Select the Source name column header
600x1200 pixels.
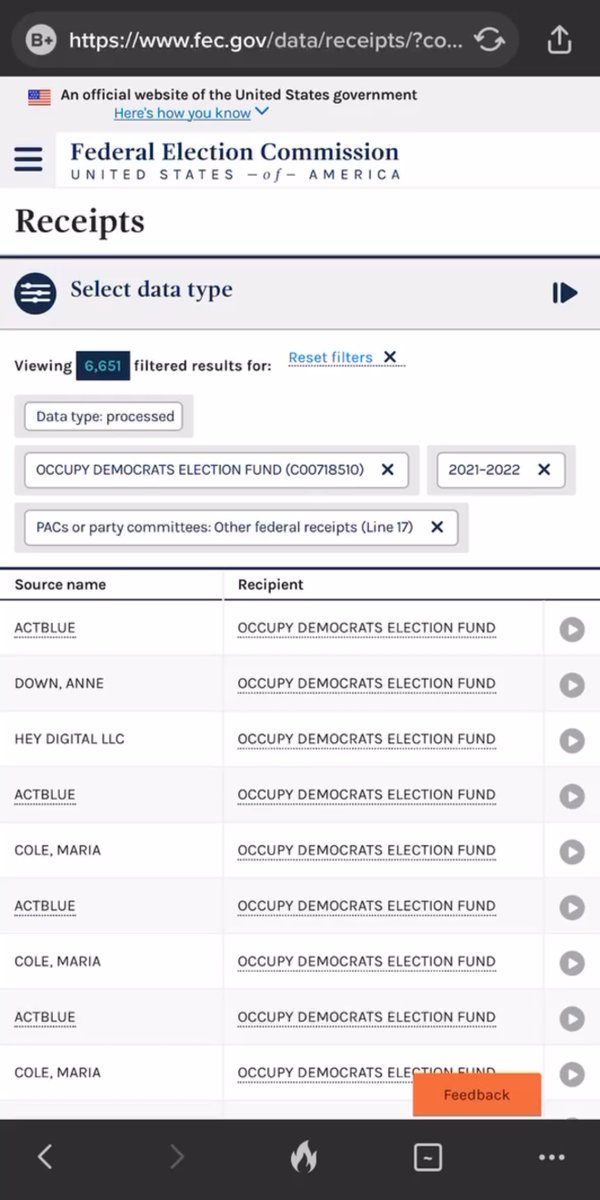(x=60, y=584)
